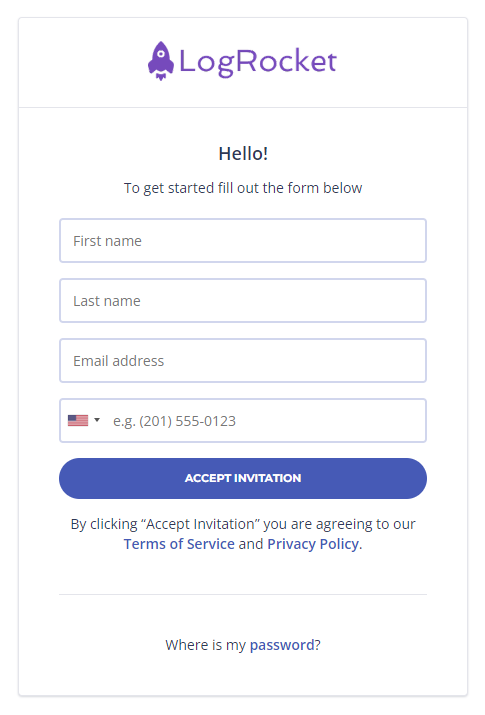The image size is (485, 715).
Task: Submit with the Accept Invitation button
Action: 243,478
